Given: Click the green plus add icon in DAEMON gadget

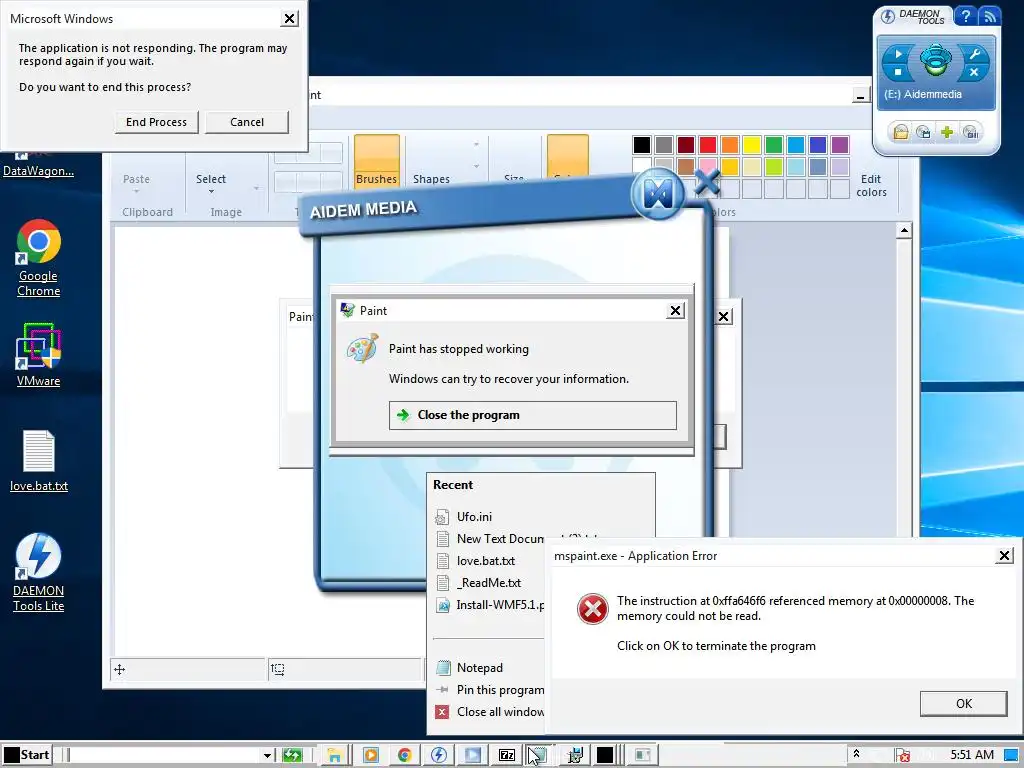Looking at the screenshot, I should click(x=947, y=133).
